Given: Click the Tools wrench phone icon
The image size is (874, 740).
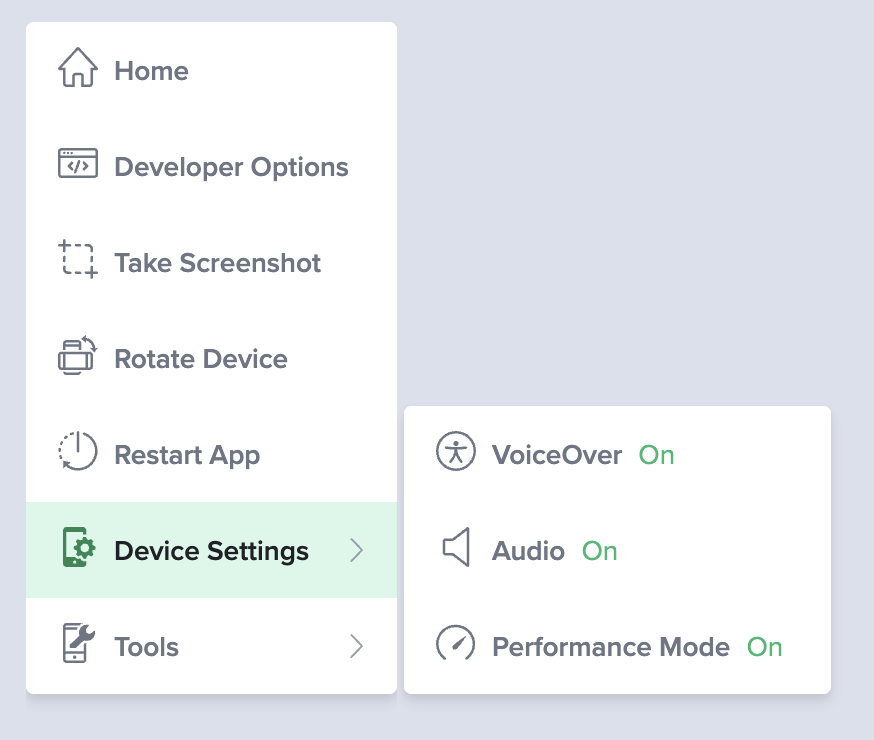Looking at the screenshot, I should click(78, 645).
